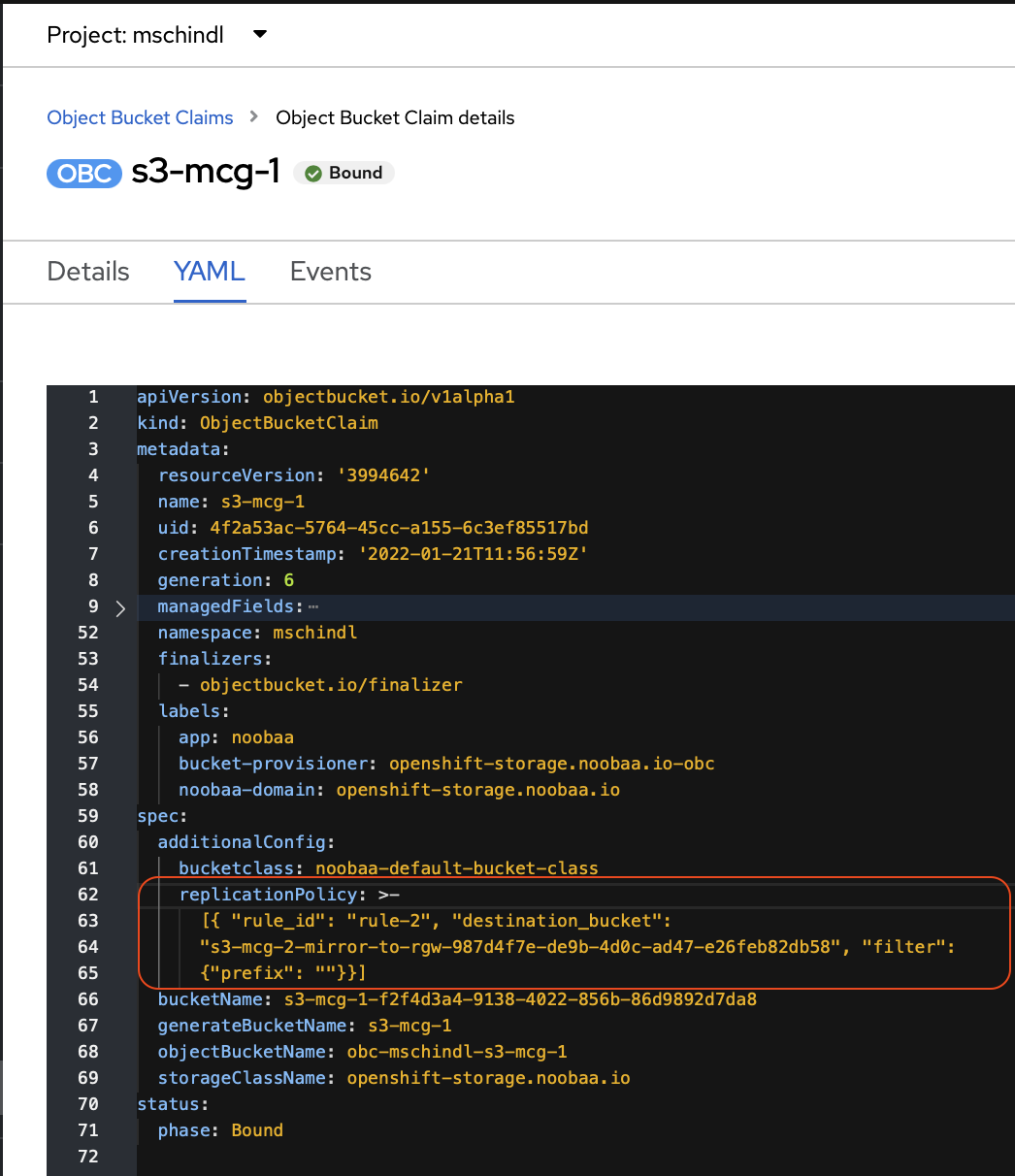1015x1176 pixels.
Task: Click the bucketclass noobaa-default-bucket-class line
Action: click(388, 868)
